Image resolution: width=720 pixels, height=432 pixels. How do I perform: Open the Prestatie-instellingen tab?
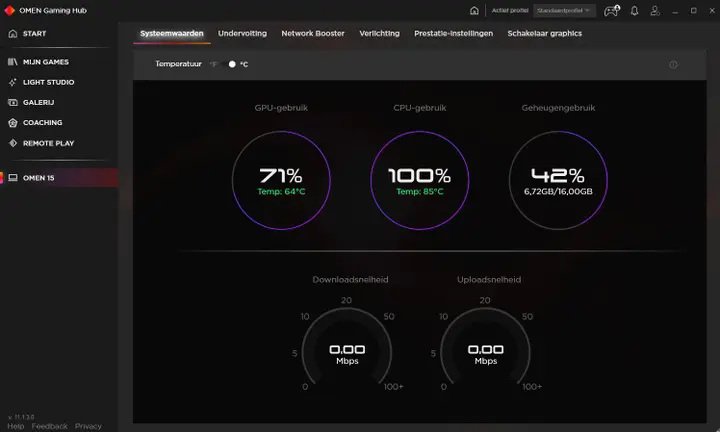(453, 34)
